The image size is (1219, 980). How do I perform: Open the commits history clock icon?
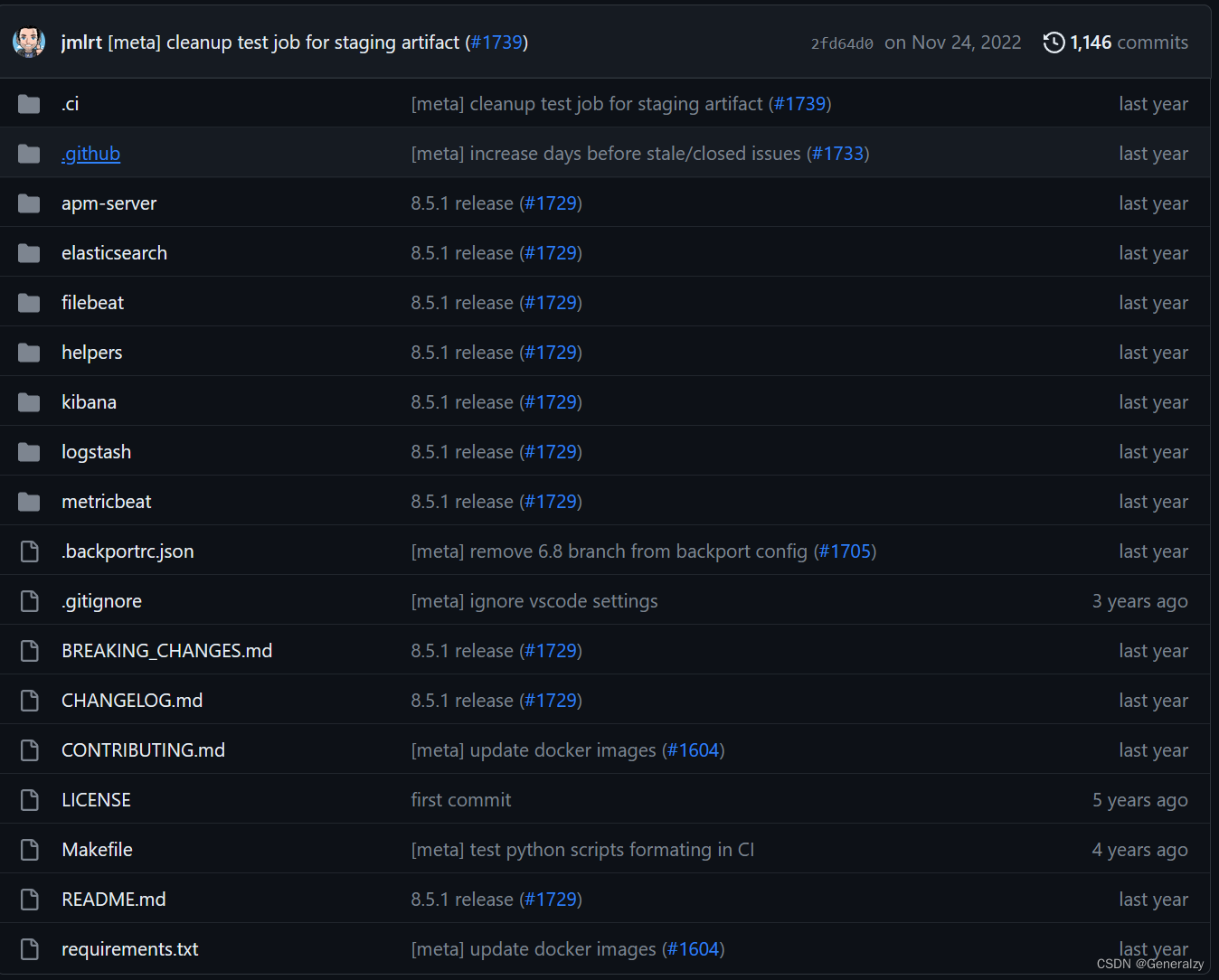[1054, 42]
